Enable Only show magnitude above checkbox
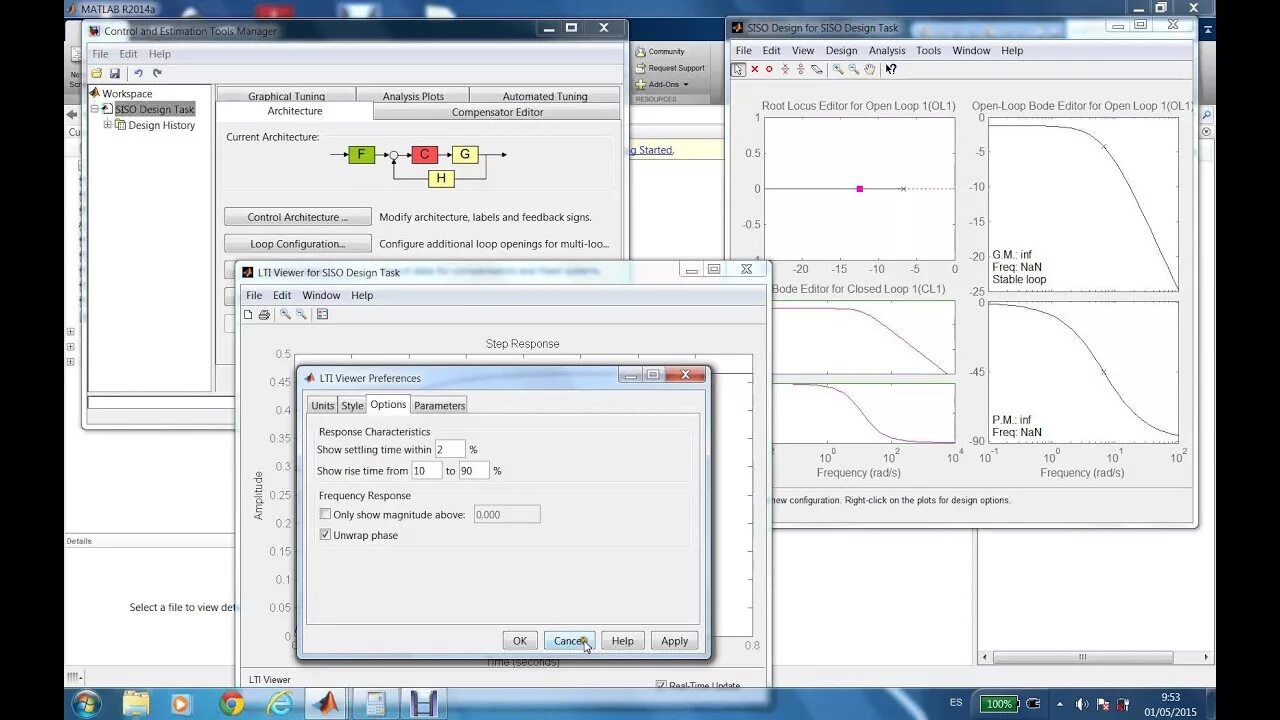Viewport: 1280px width, 720px height. [325, 514]
